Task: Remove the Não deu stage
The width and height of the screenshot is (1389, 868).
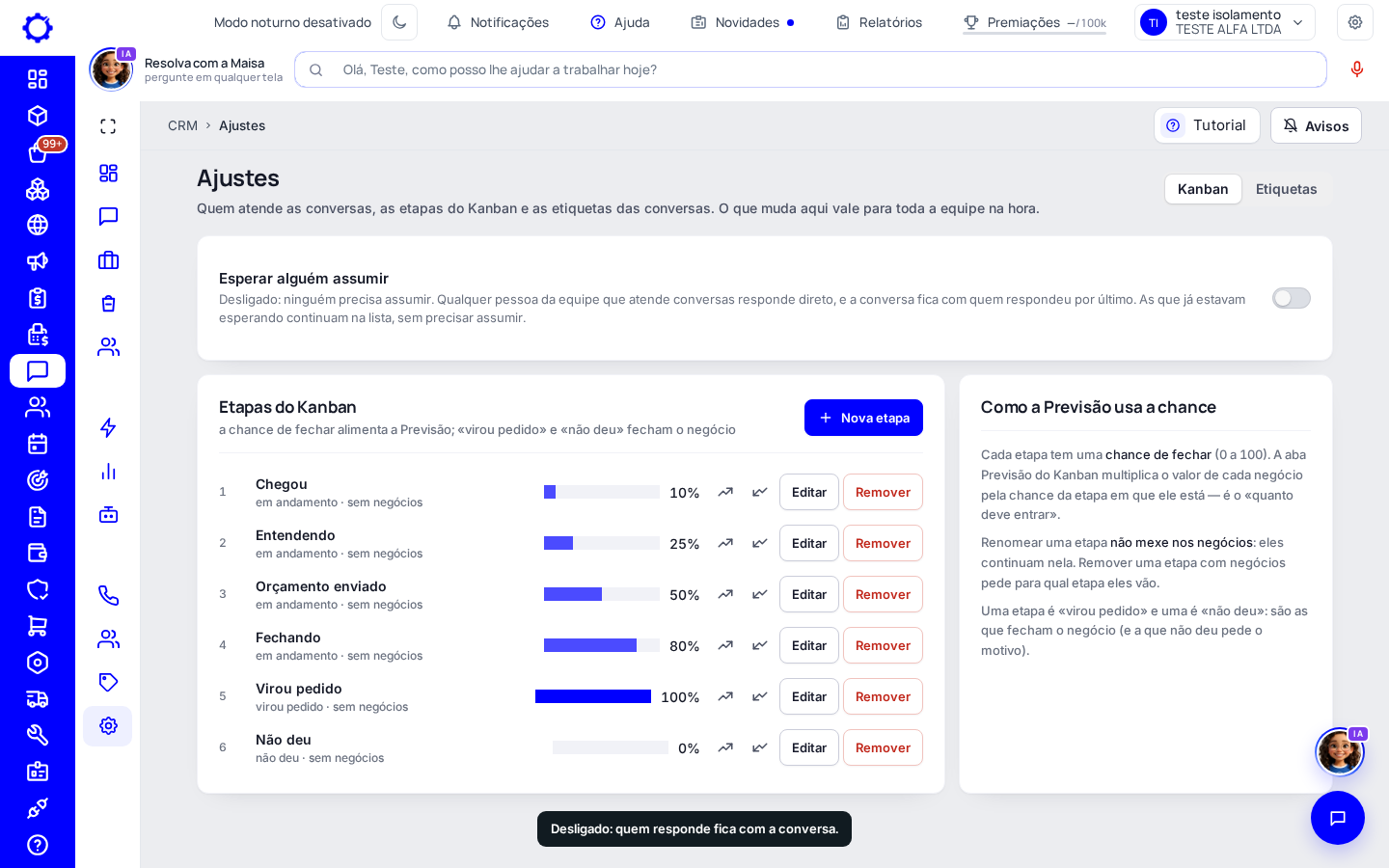Action: [x=883, y=747]
